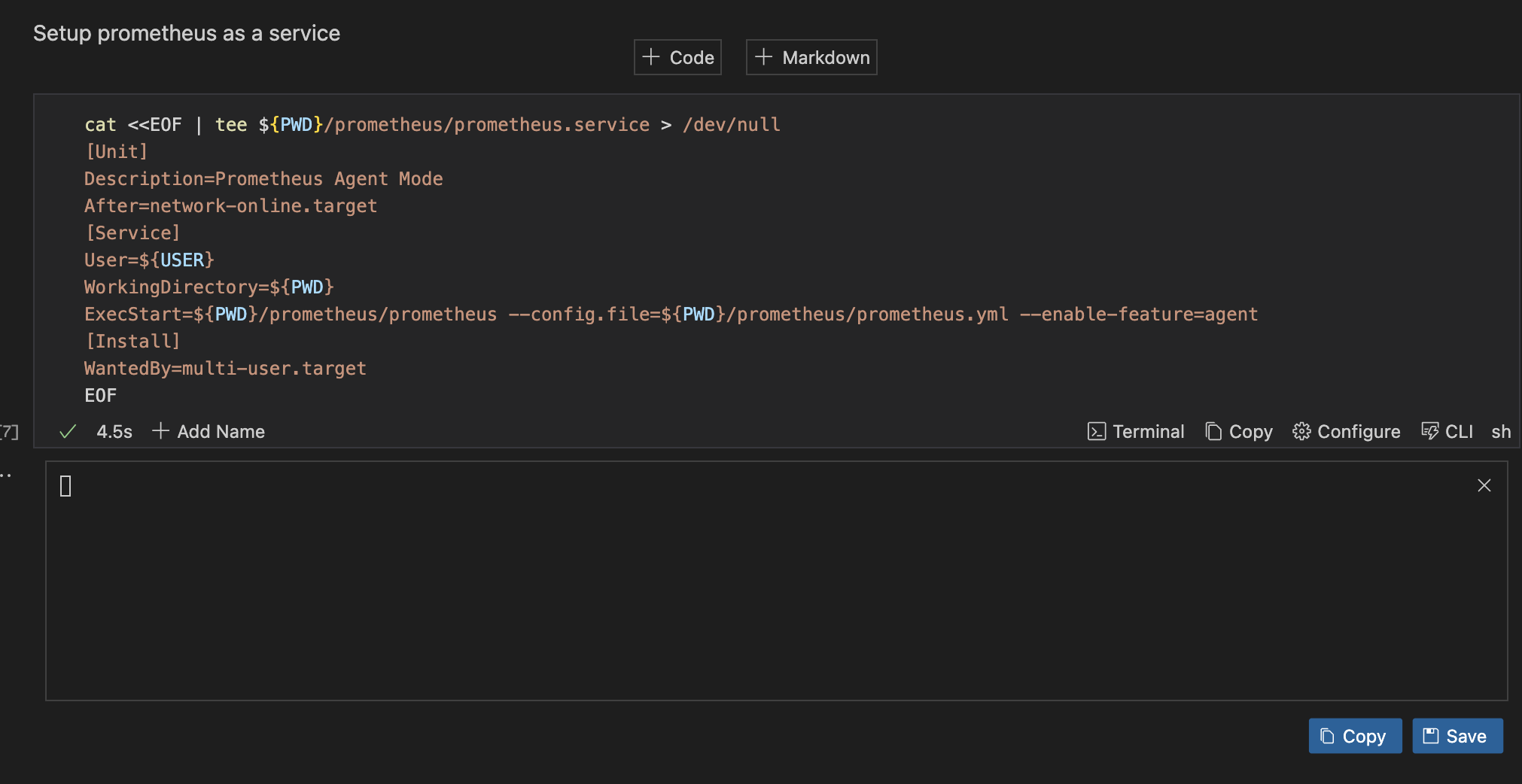Click the green success checkmark
Viewport: 1522px width, 784px height.
pos(68,431)
